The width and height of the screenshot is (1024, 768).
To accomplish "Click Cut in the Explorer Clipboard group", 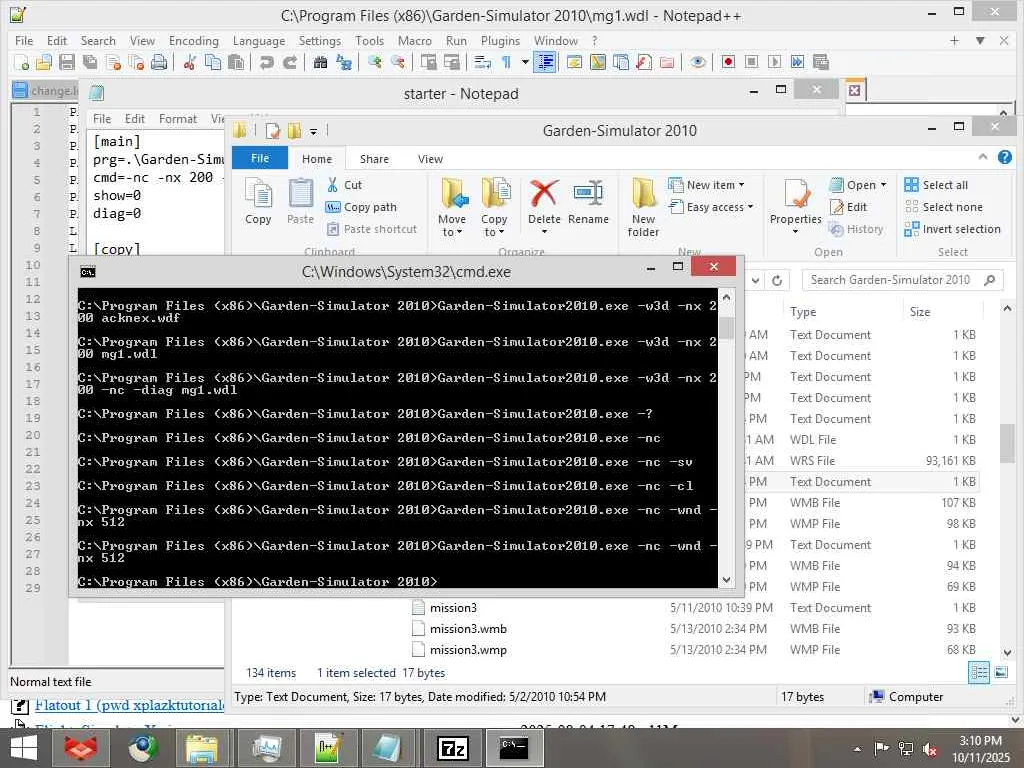I will [x=344, y=185].
